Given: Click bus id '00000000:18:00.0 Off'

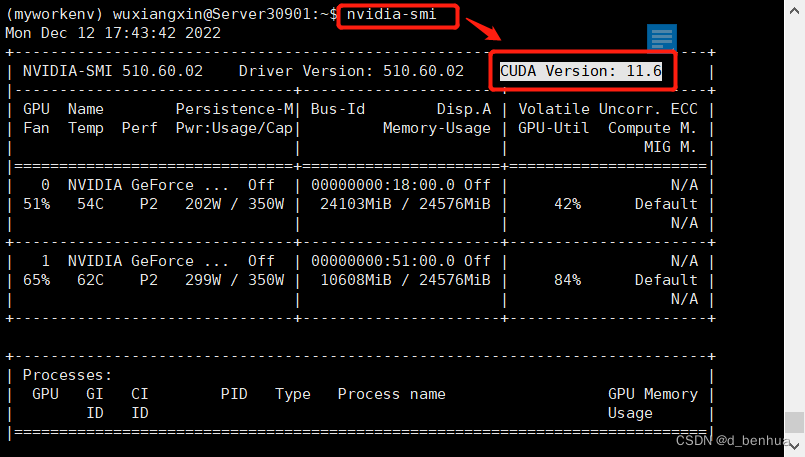Looking at the screenshot, I should (401, 185).
